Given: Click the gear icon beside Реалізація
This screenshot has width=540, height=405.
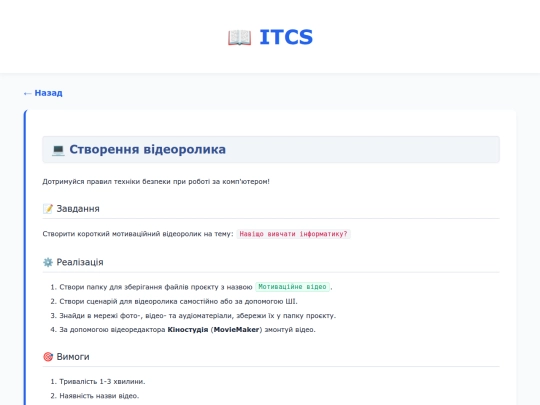Looking at the screenshot, I should tap(48, 262).
